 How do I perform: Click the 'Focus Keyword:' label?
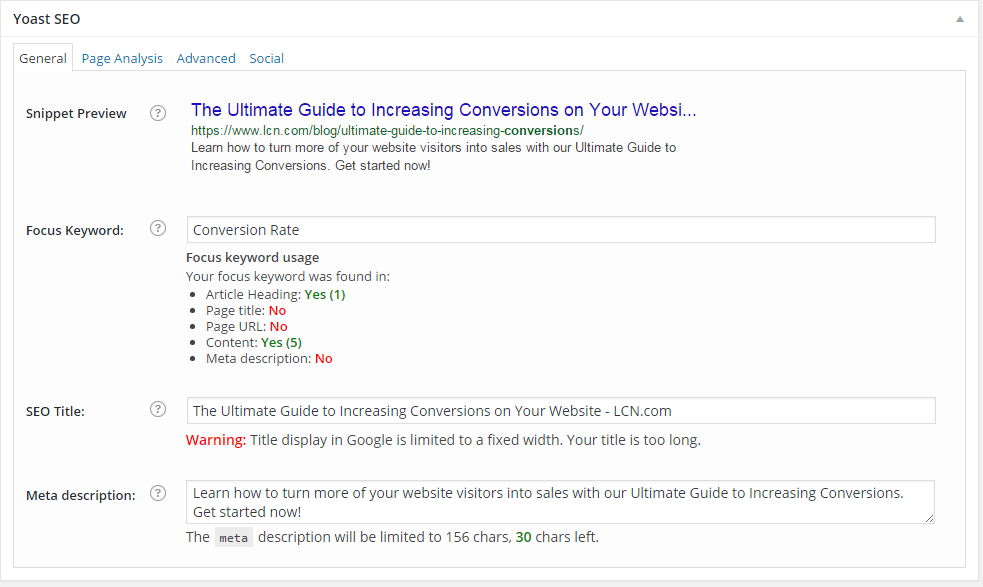tap(75, 230)
